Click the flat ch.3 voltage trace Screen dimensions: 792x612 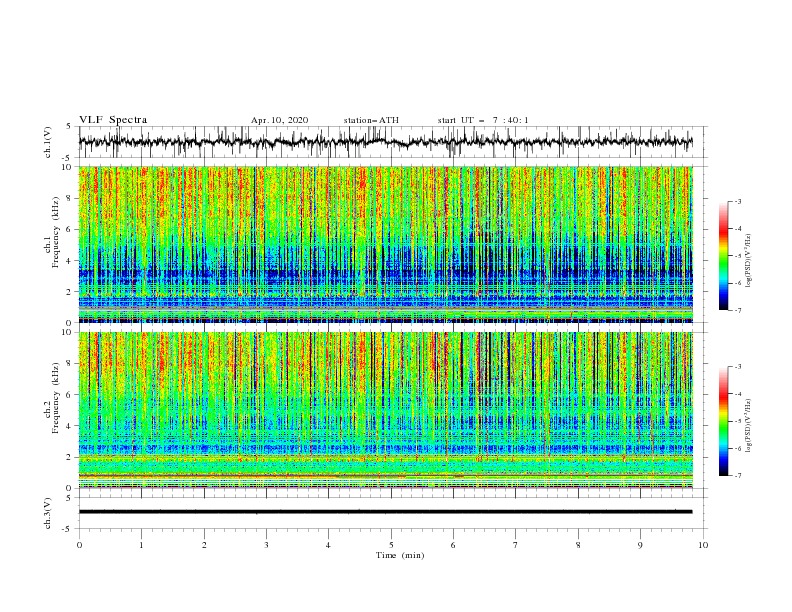tap(385, 512)
